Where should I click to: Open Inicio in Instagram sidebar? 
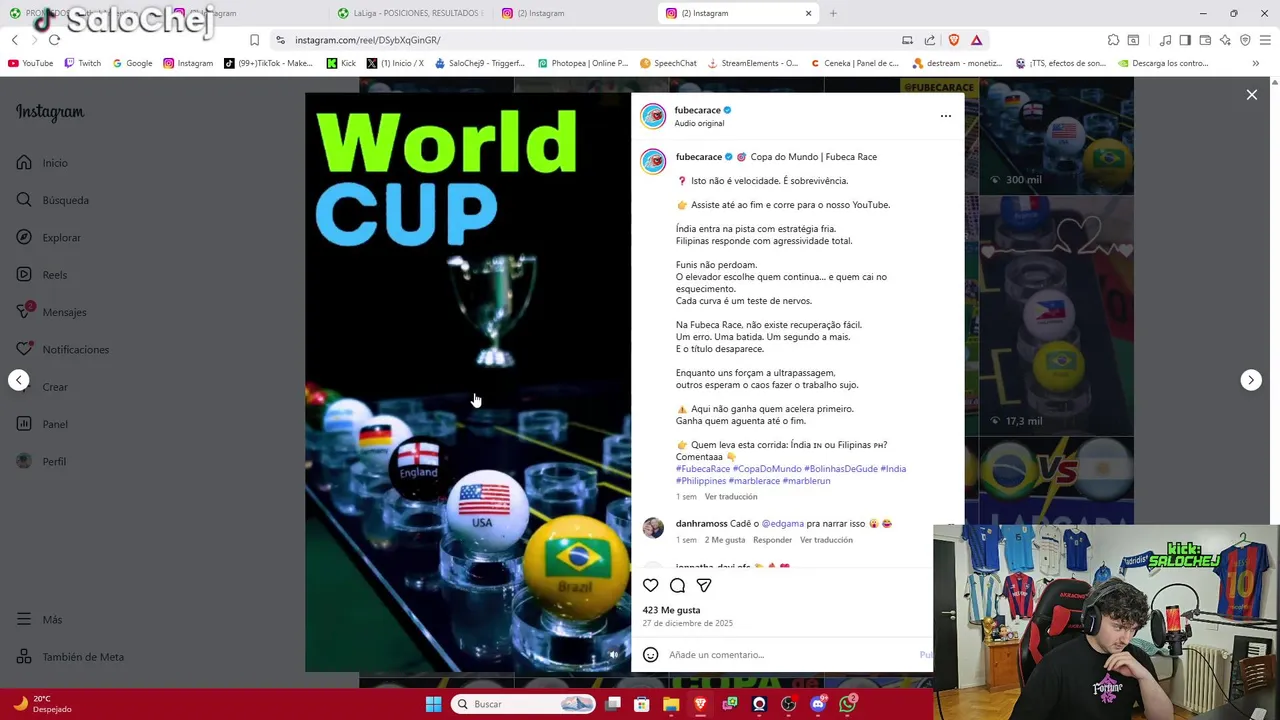[42, 163]
